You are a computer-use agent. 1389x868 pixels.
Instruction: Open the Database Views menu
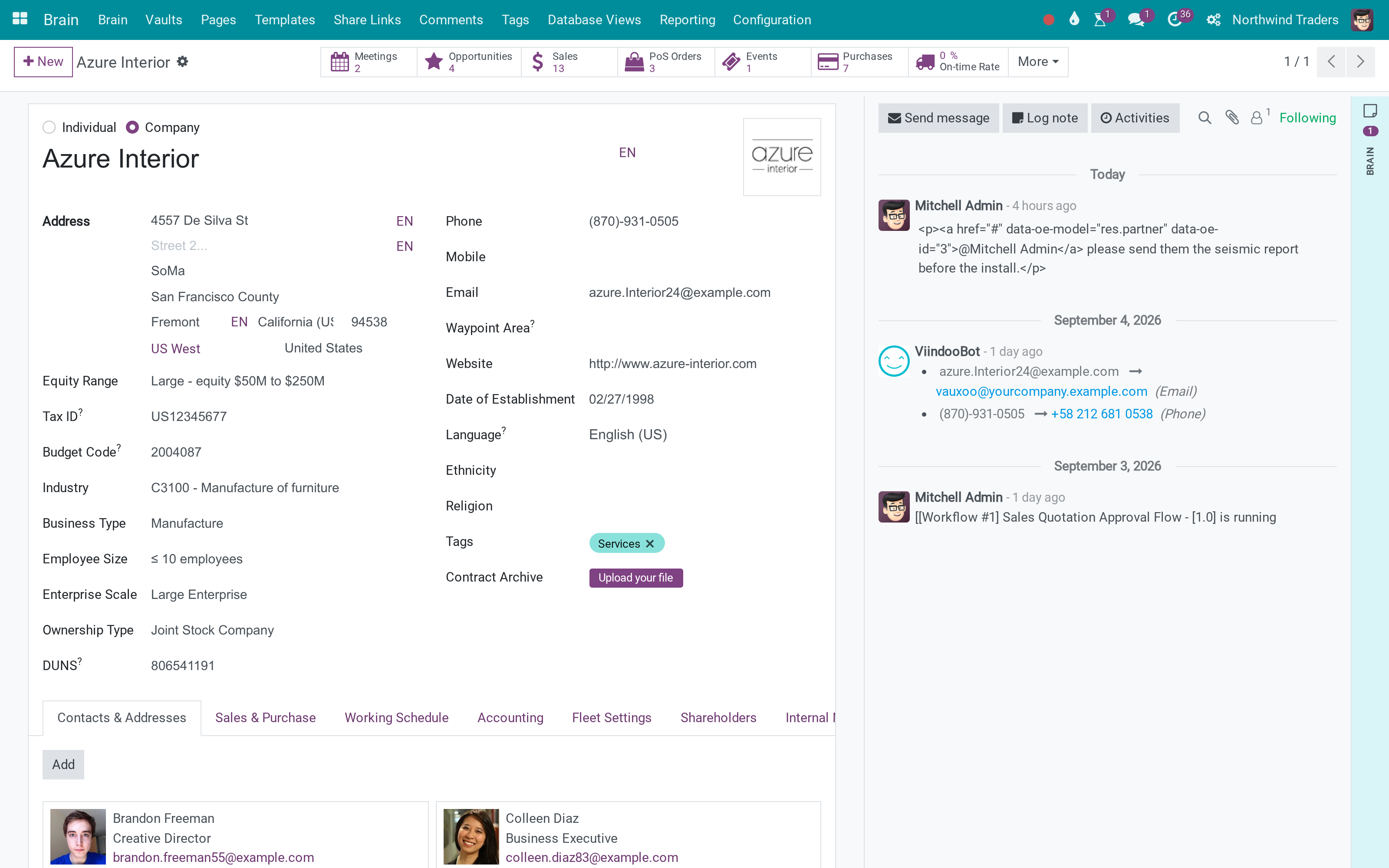594,20
